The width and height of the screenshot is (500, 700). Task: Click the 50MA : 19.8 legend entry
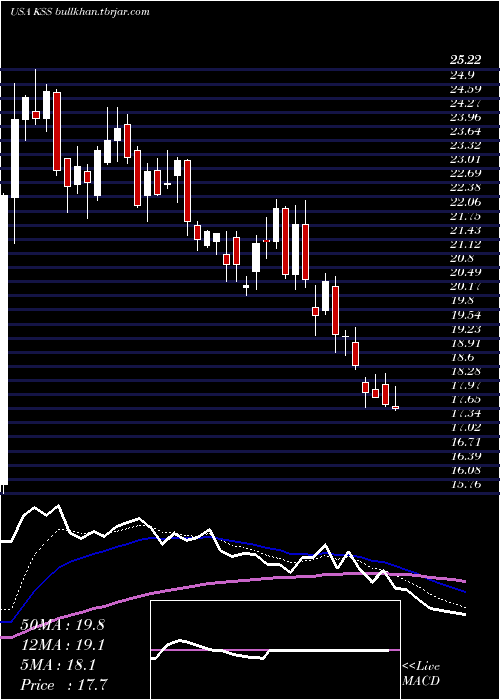pos(62,625)
